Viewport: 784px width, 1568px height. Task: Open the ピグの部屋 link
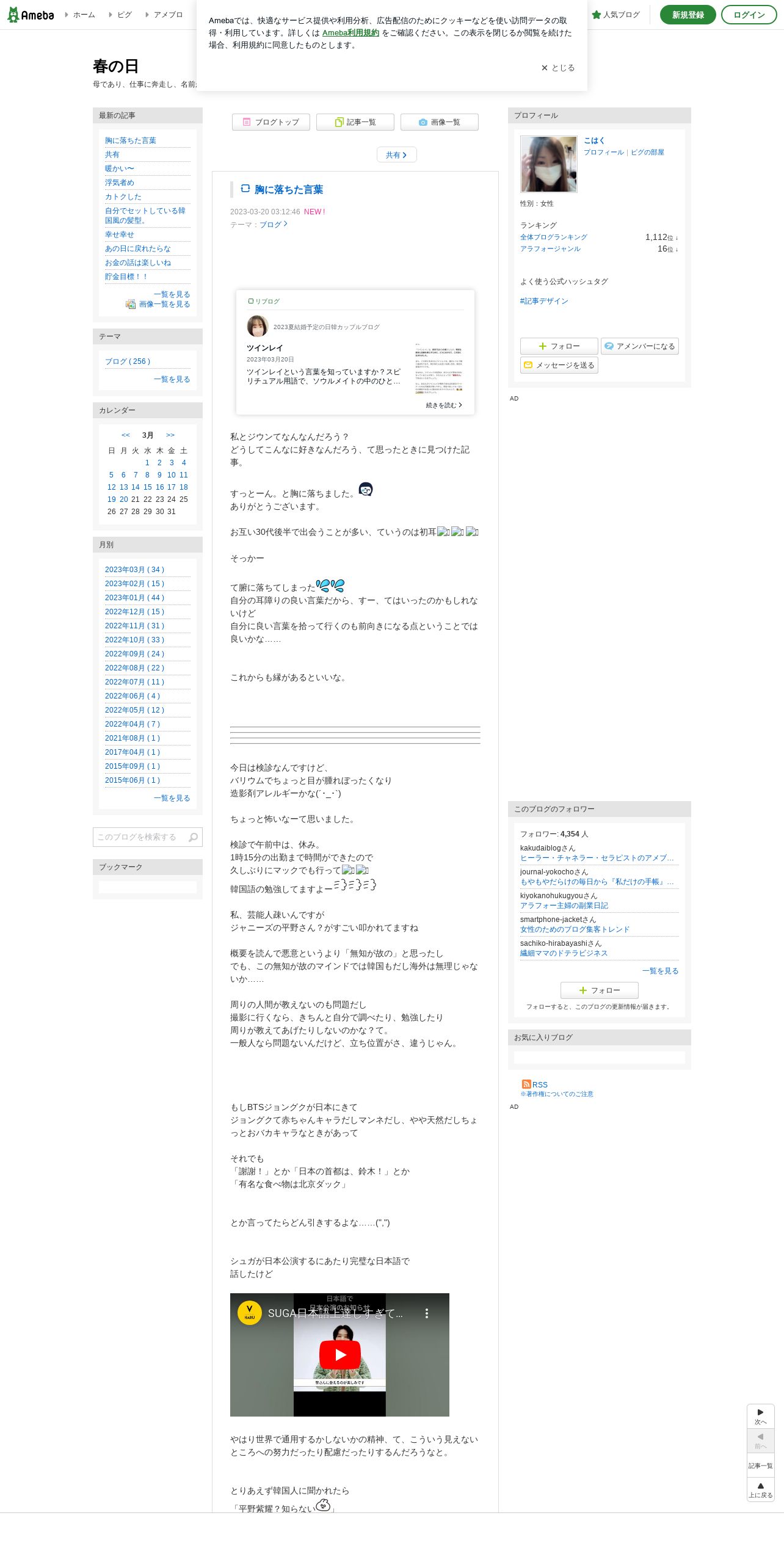(647, 153)
